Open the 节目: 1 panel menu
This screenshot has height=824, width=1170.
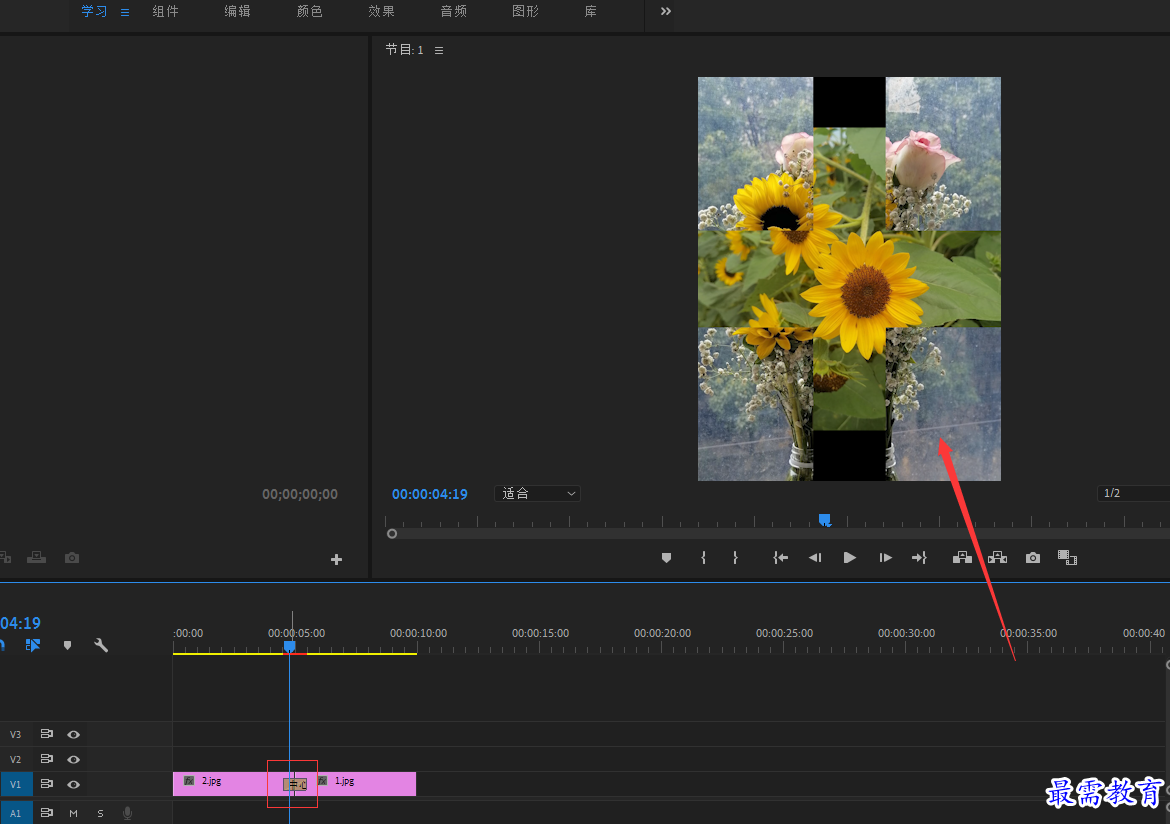[439, 50]
